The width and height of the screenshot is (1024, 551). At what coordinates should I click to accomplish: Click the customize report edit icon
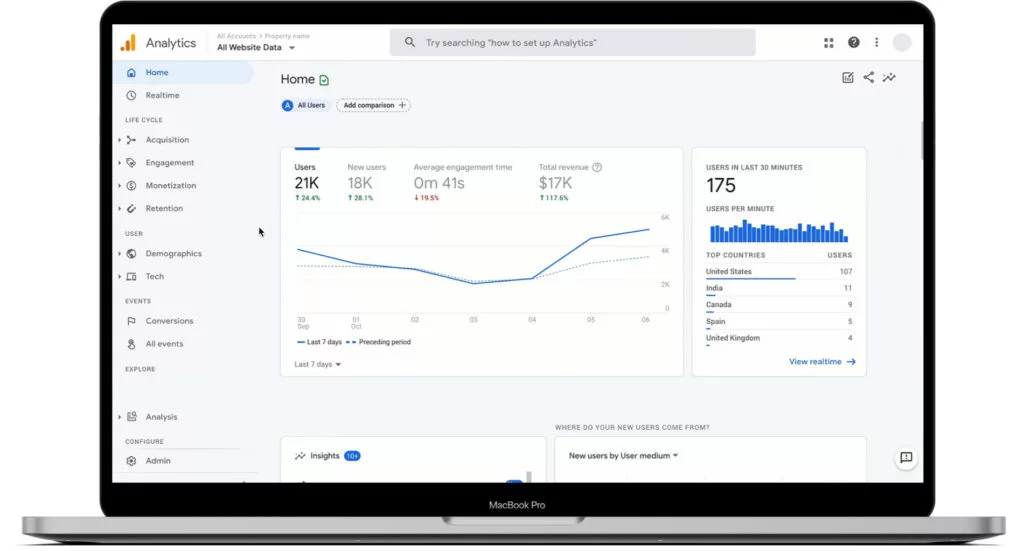click(x=848, y=78)
